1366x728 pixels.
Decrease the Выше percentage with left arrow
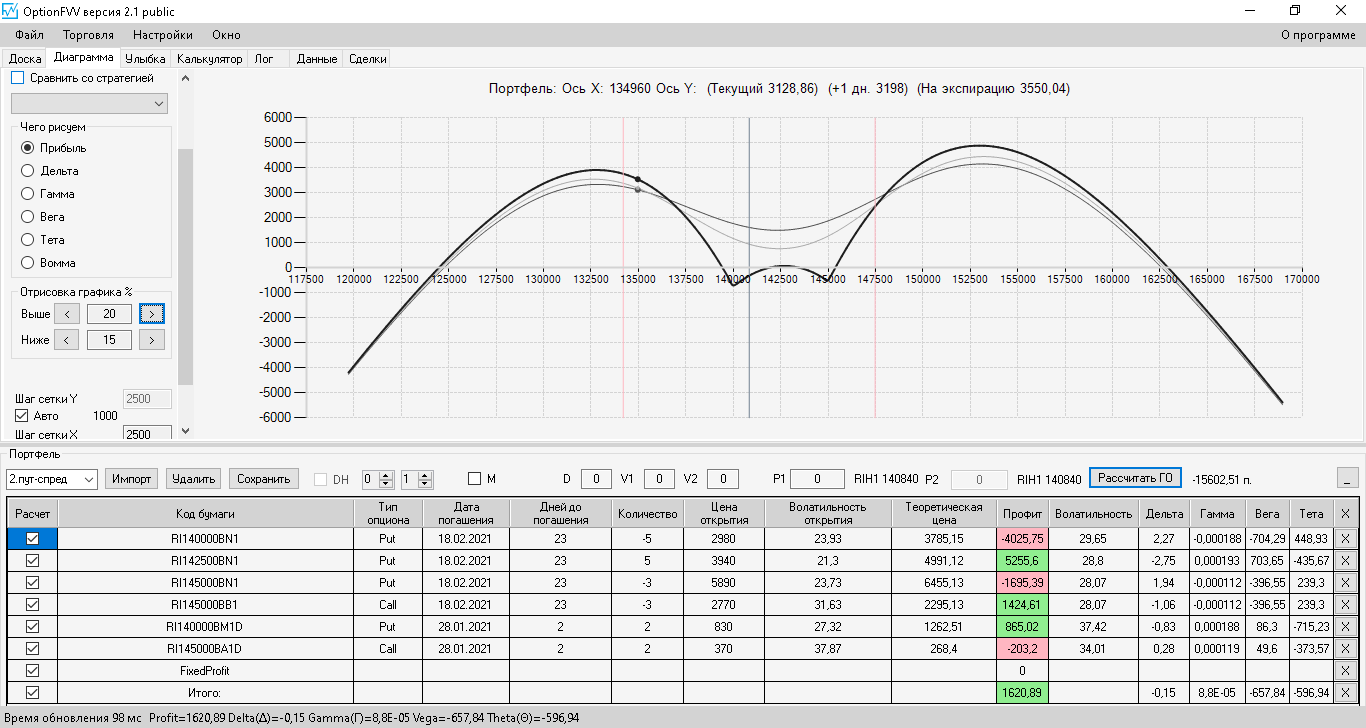pos(66,314)
